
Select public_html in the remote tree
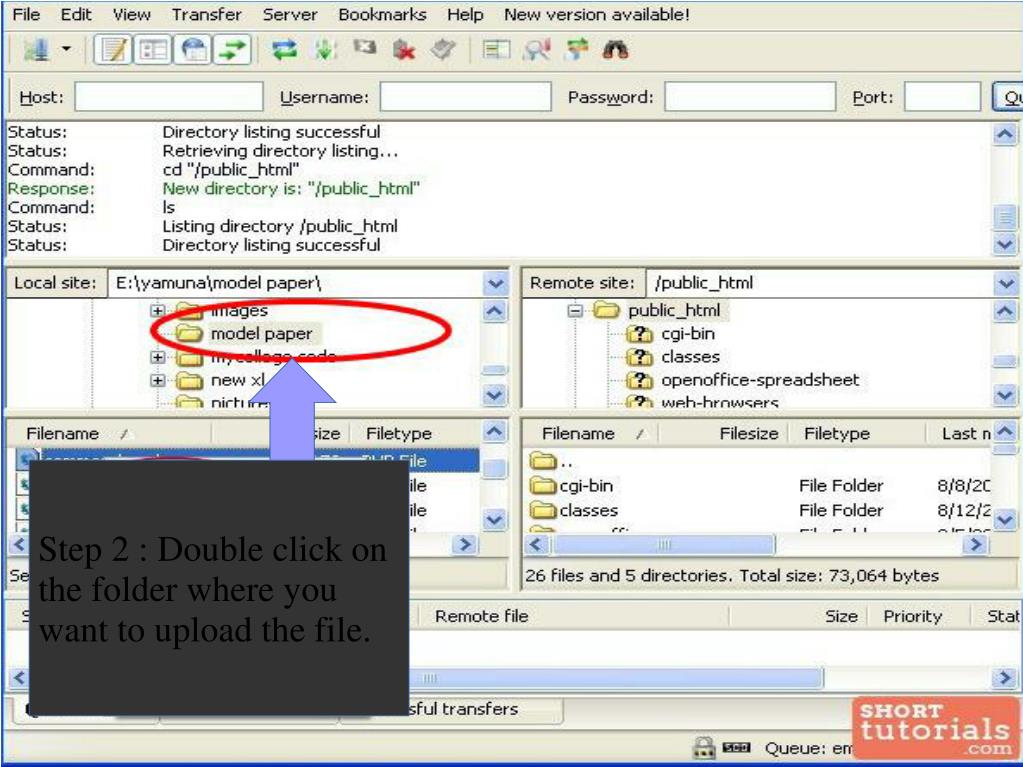tap(674, 310)
